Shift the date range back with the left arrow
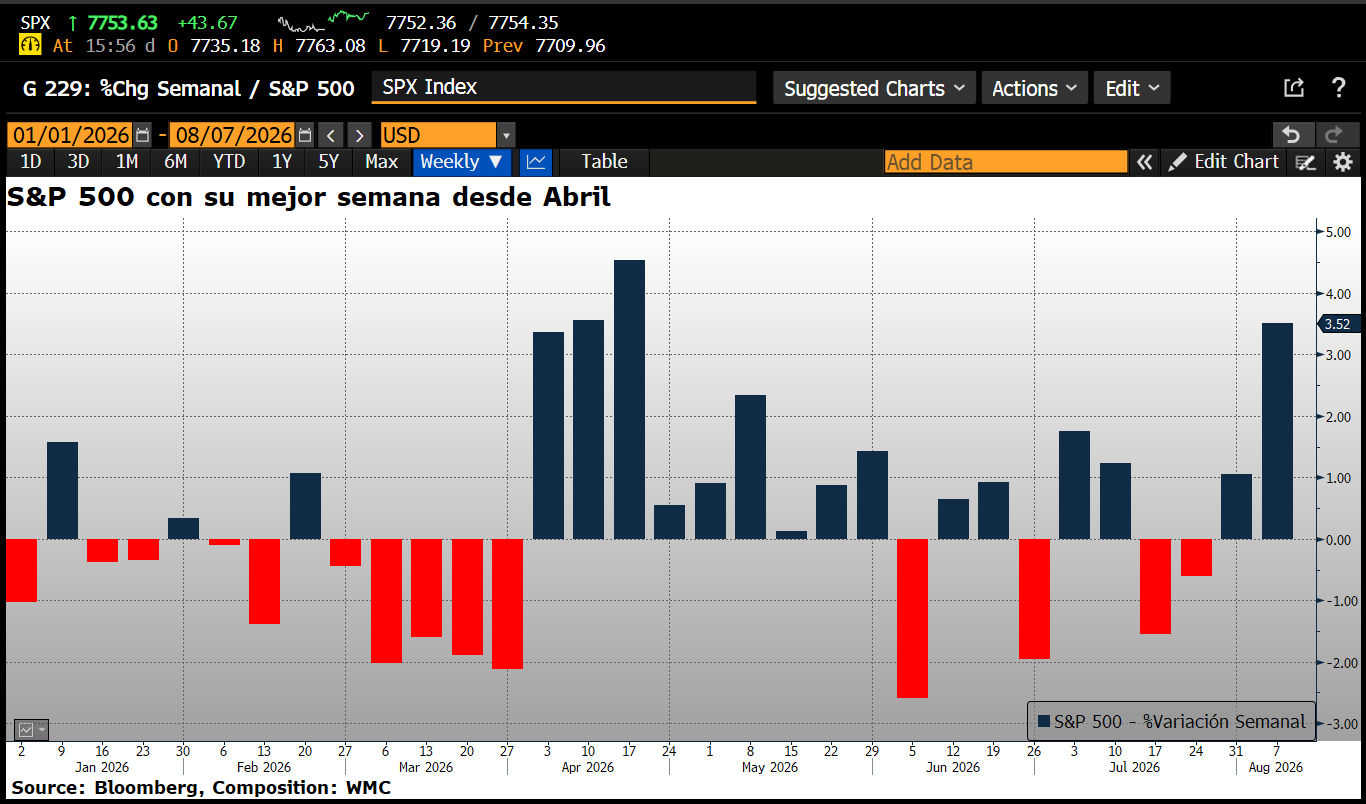 (x=331, y=135)
